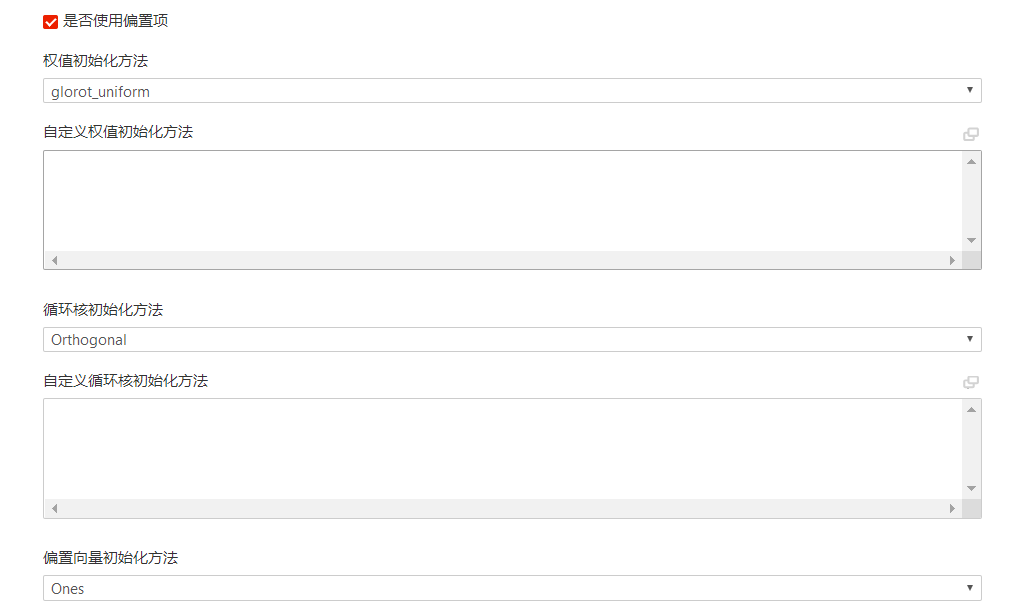Click the up arrow of the 自定义循环核初始化方法 text area scrollbar
This screenshot has height=607, width=1027.
coord(971,410)
